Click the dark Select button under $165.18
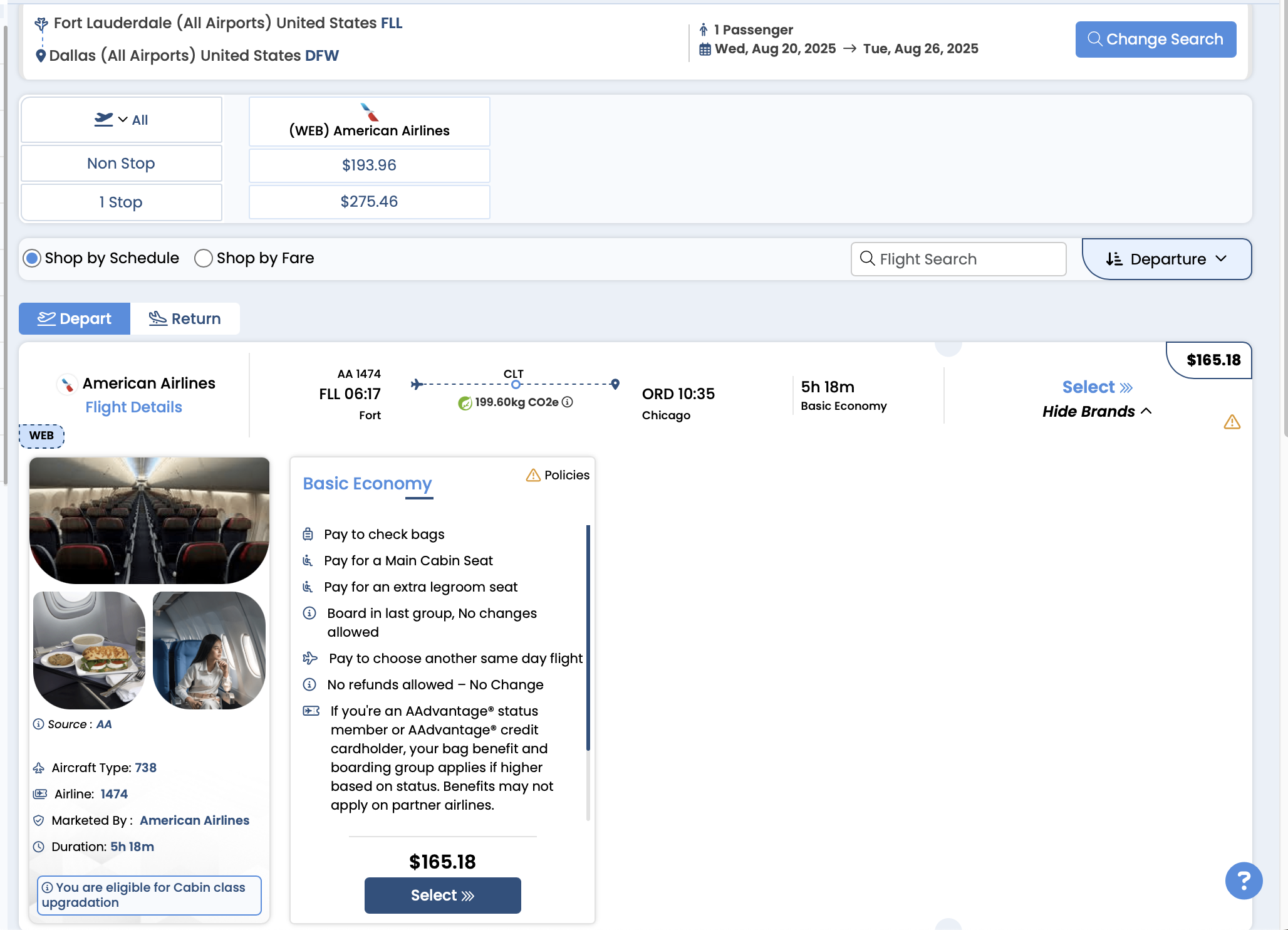 click(442, 896)
